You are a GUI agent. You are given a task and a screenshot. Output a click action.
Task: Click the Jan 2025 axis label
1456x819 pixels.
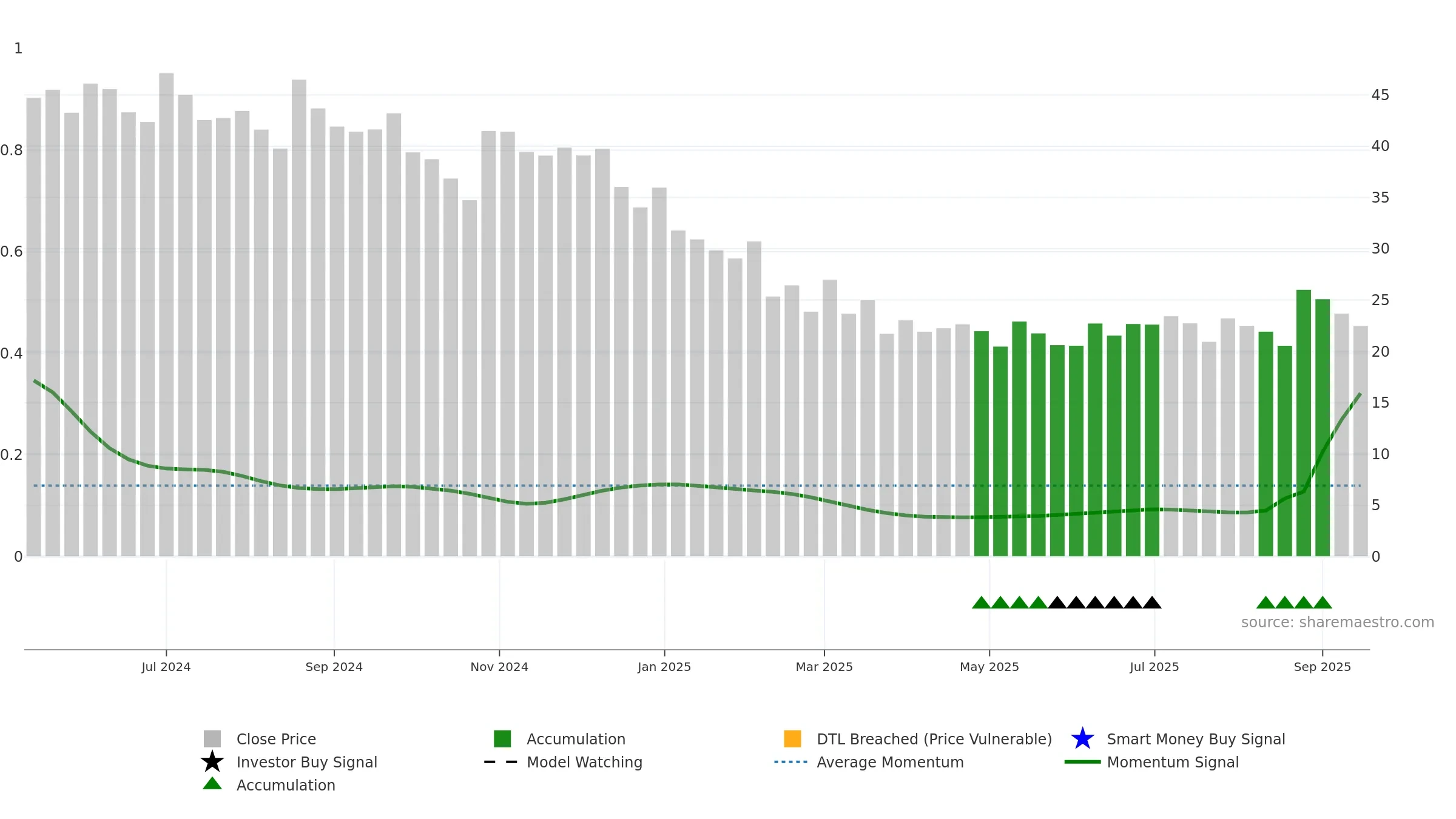tap(664, 667)
